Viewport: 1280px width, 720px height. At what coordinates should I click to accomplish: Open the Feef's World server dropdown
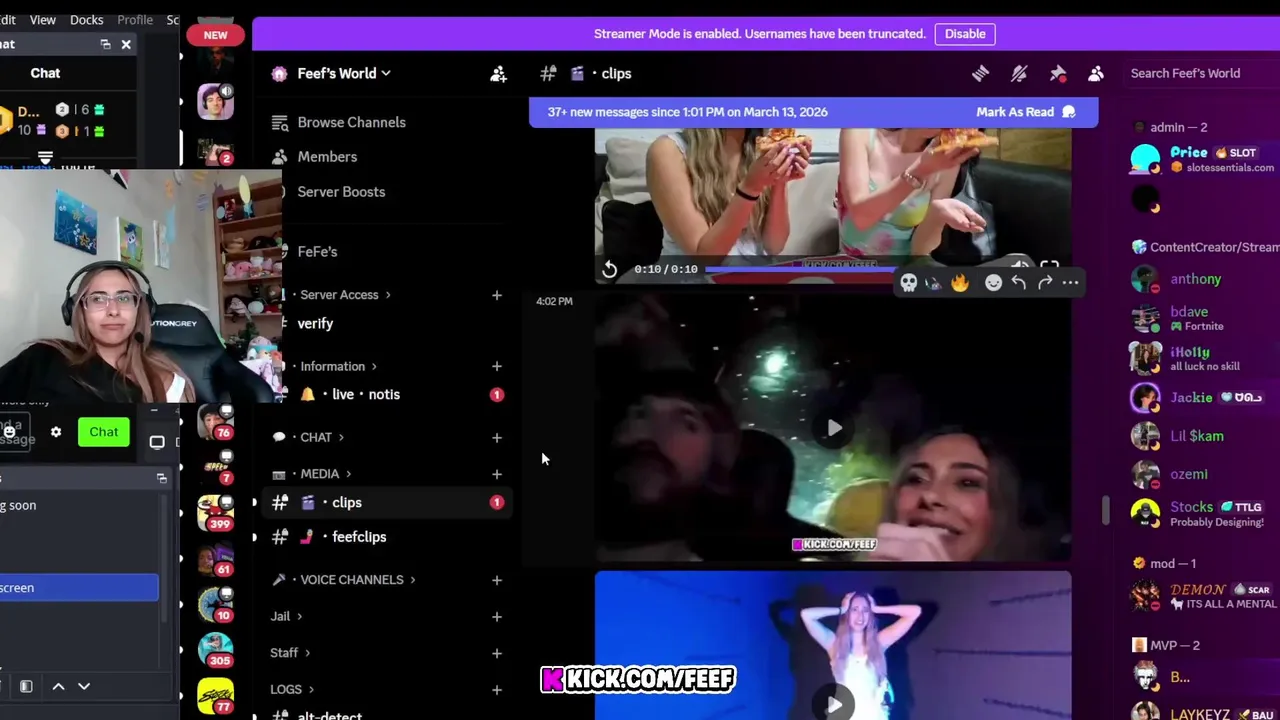344,73
